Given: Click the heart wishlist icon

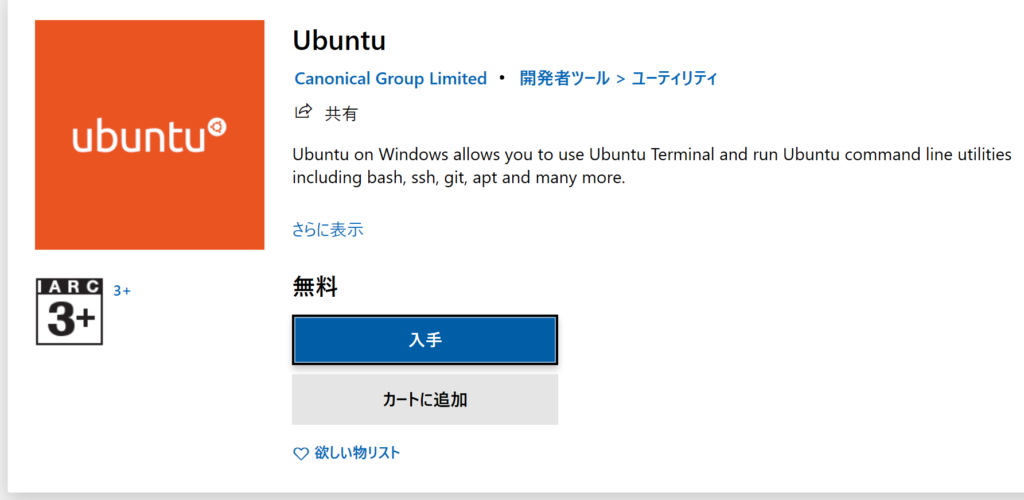Looking at the screenshot, I should tap(300, 454).
